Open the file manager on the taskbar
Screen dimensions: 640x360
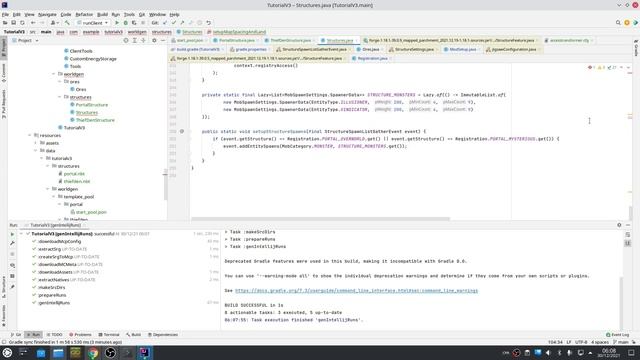[x=58, y=353]
